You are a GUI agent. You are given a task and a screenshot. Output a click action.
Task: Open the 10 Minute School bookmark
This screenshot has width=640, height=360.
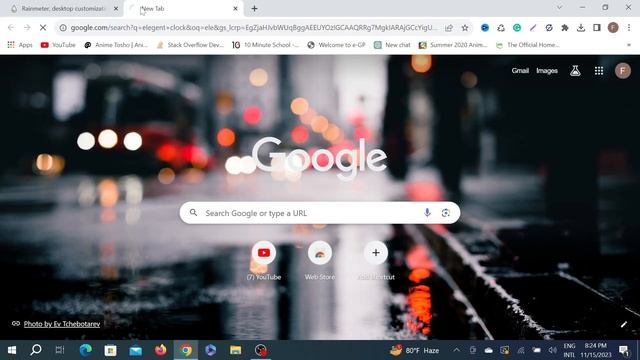(x=266, y=45)
